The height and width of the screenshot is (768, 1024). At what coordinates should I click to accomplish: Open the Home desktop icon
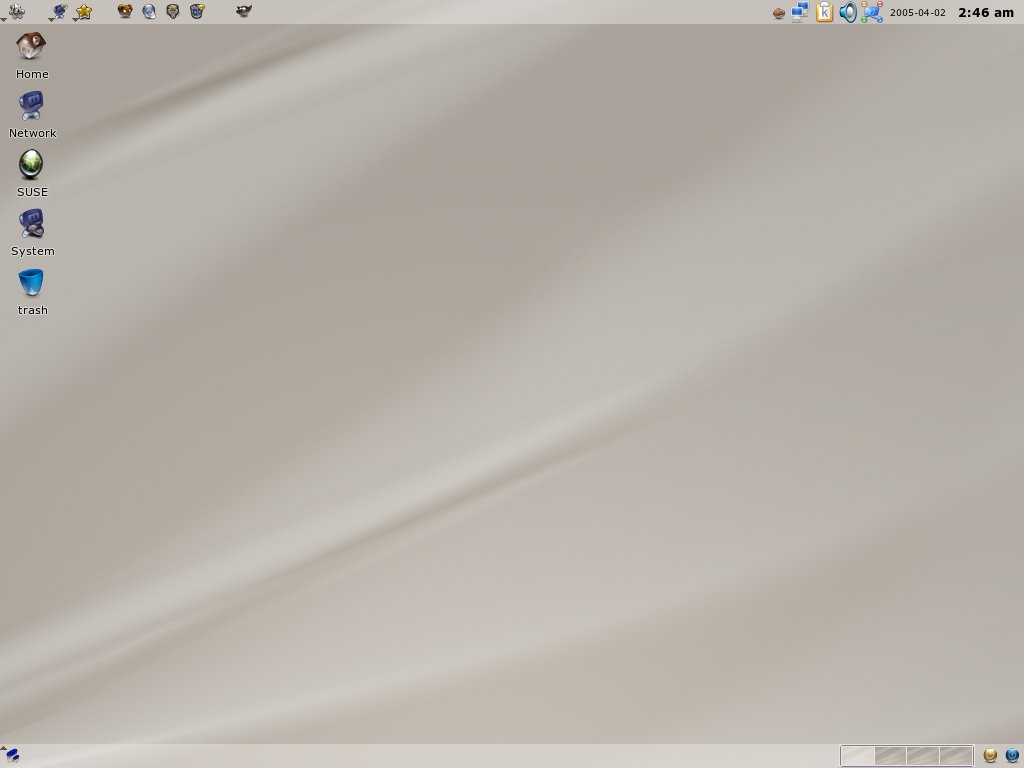31,56
